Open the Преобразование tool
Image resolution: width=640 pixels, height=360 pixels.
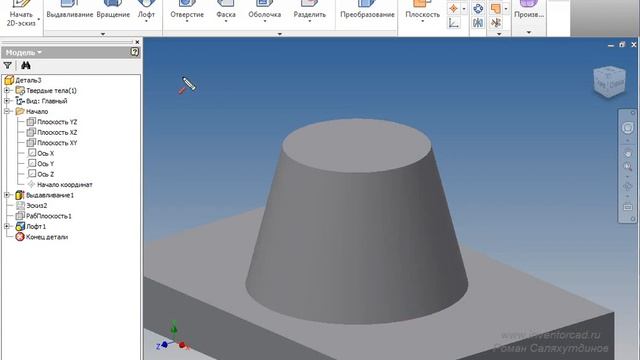pyautogui.click(x=367, y=11)
